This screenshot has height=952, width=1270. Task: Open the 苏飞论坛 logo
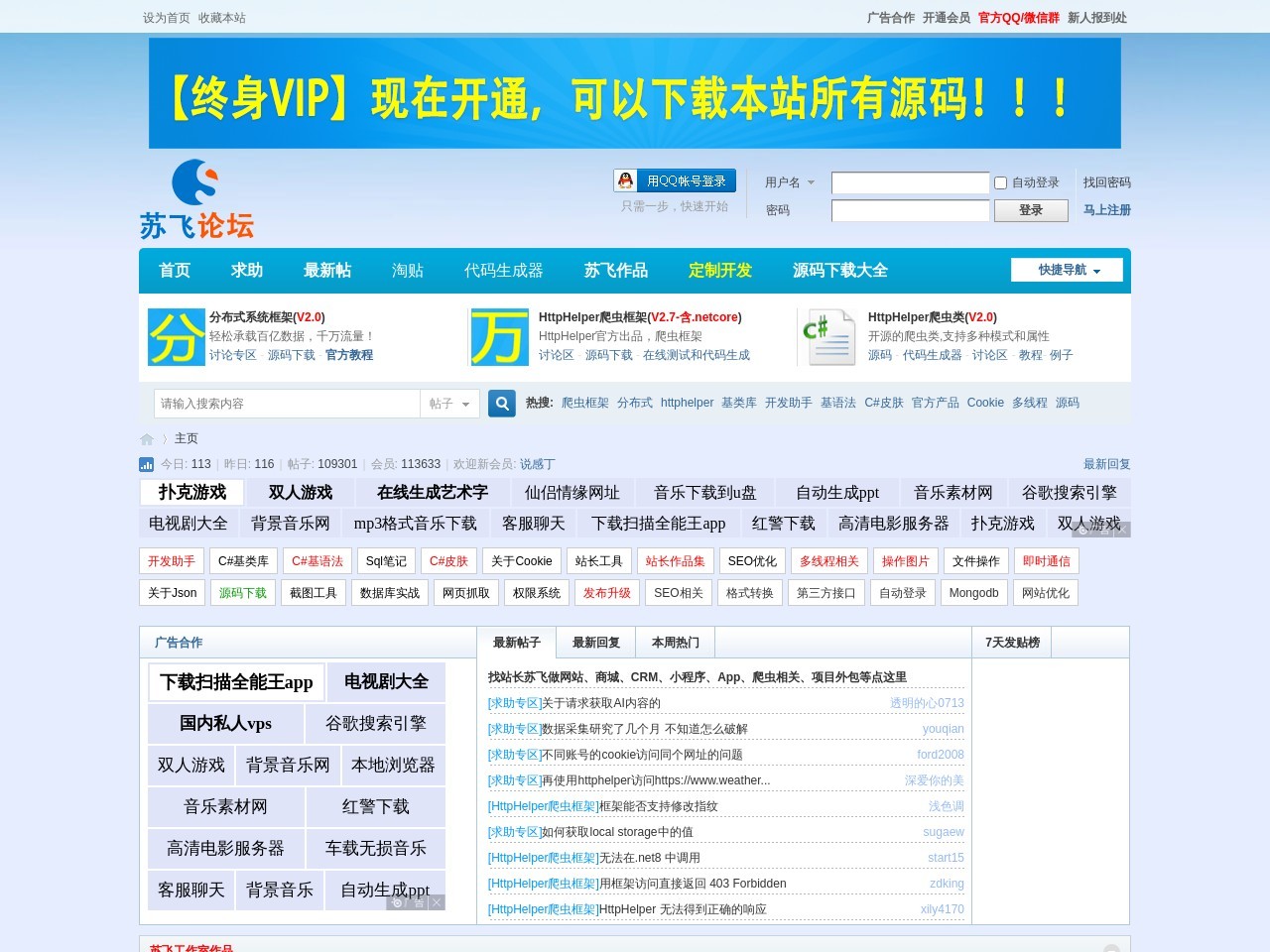coord(196,199)
